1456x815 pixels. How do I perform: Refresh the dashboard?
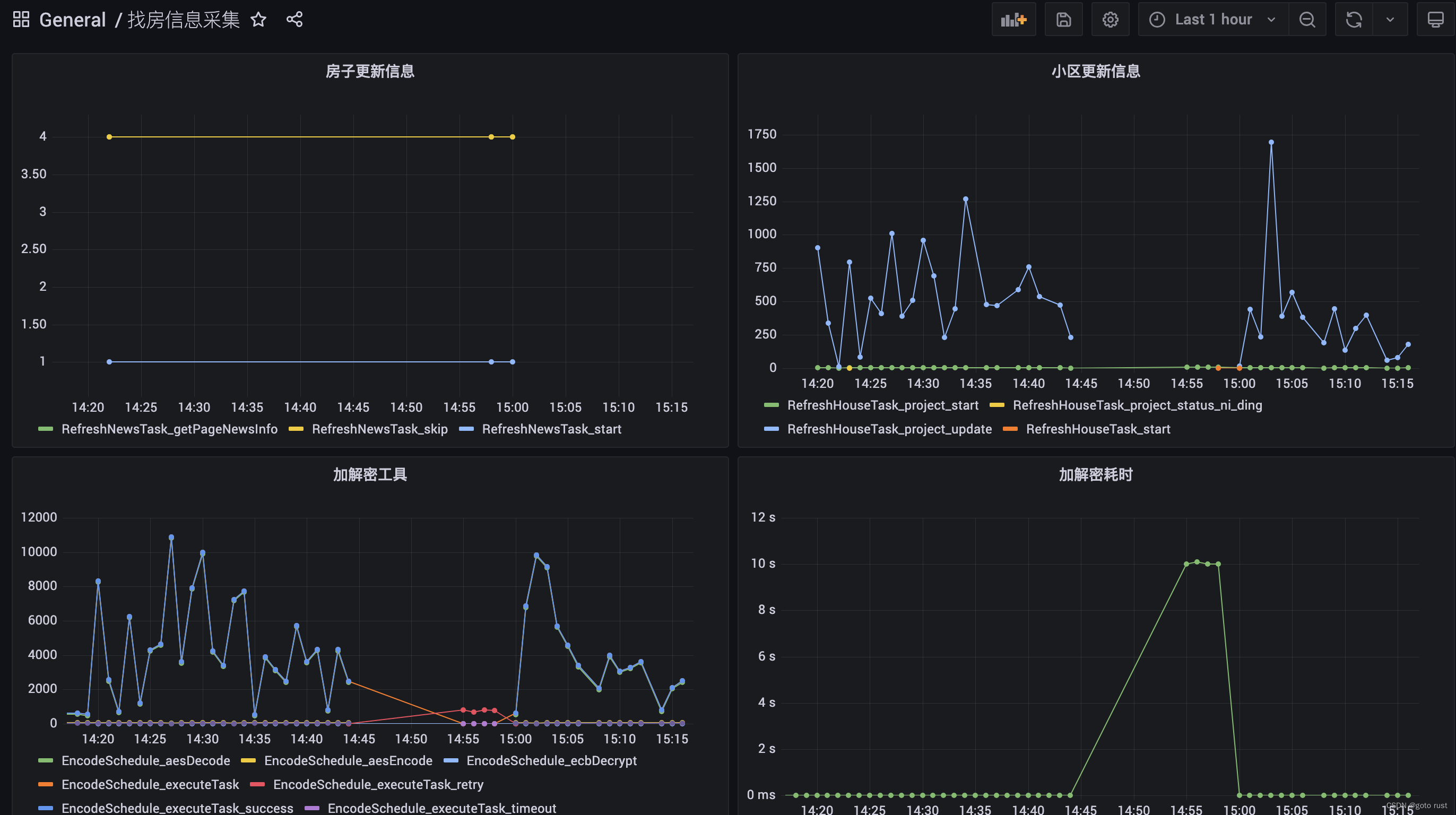[1354, 20]
